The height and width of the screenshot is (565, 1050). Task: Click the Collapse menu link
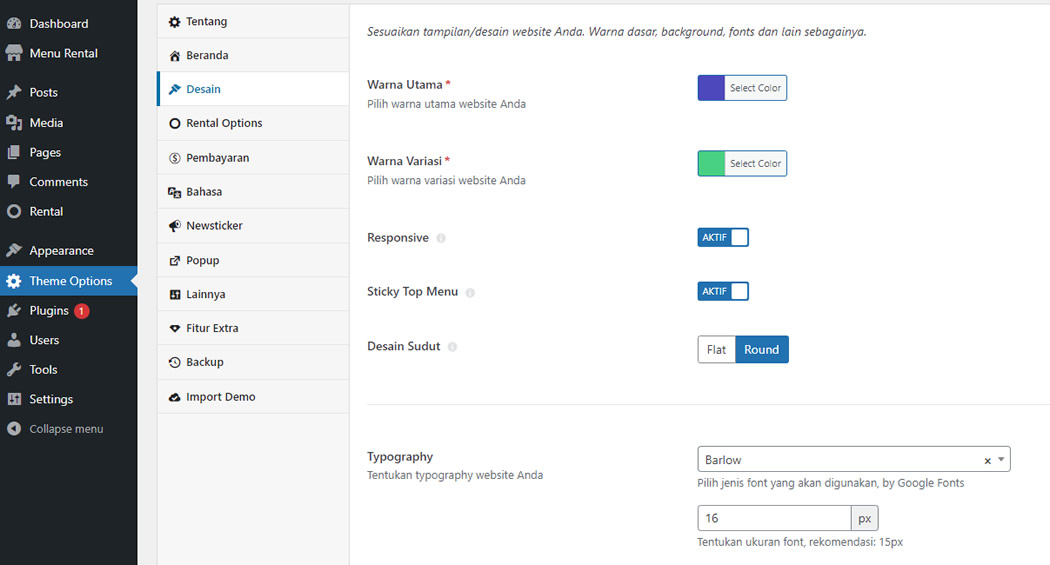pyautogui.click(x=68, y=428)
